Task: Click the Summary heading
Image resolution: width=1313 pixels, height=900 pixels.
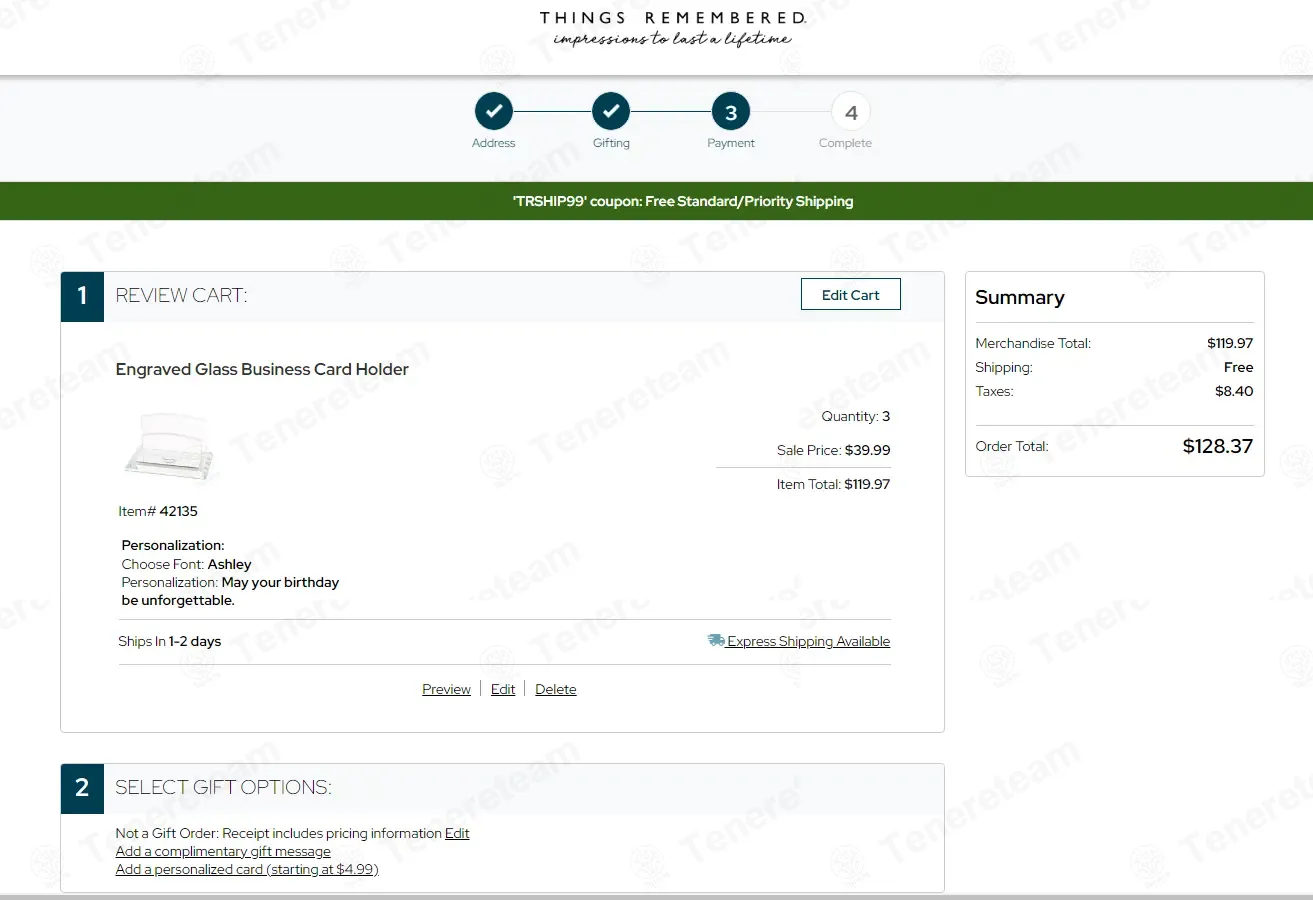Action: (1020, 297)
